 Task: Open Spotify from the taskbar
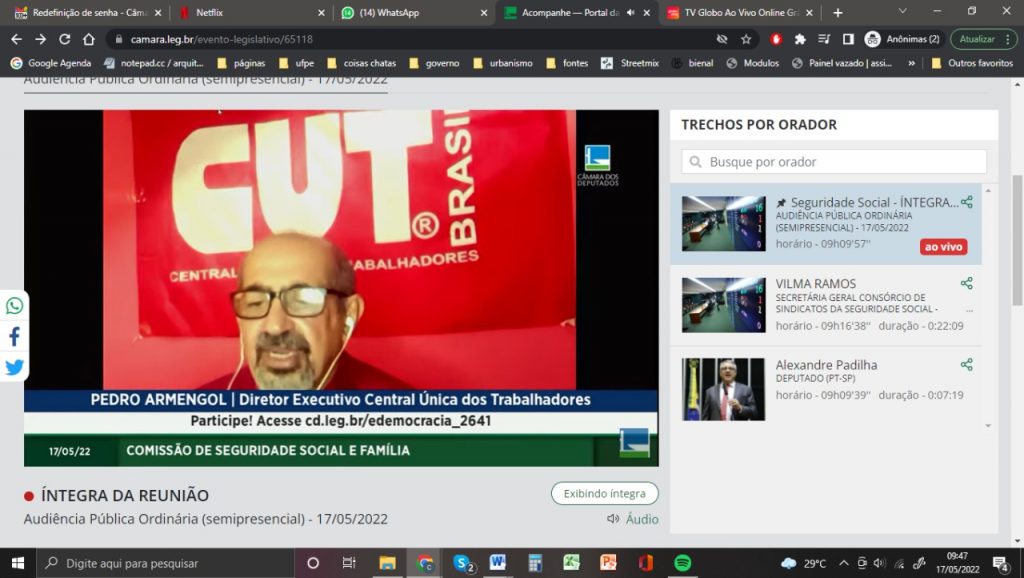tap(682, 563)
